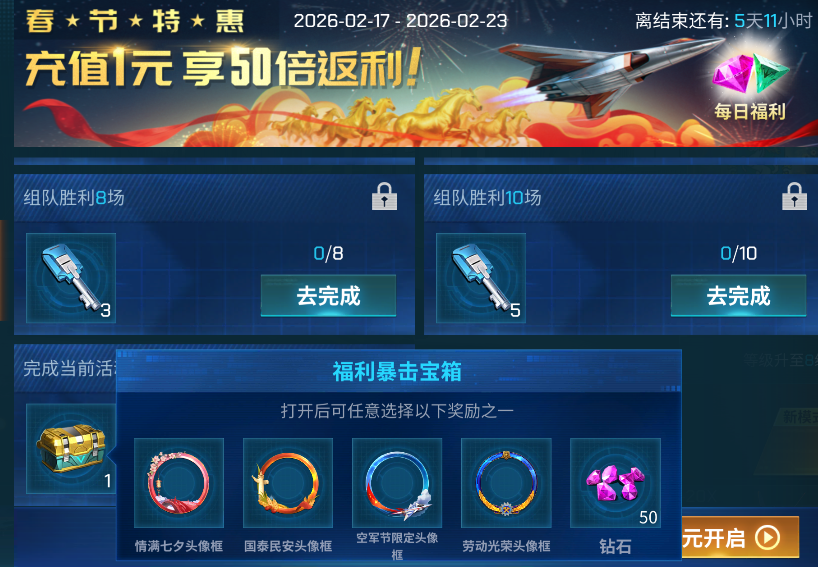Click the lock icon on 组队胜利8场
818x567 pixels.
384,197
